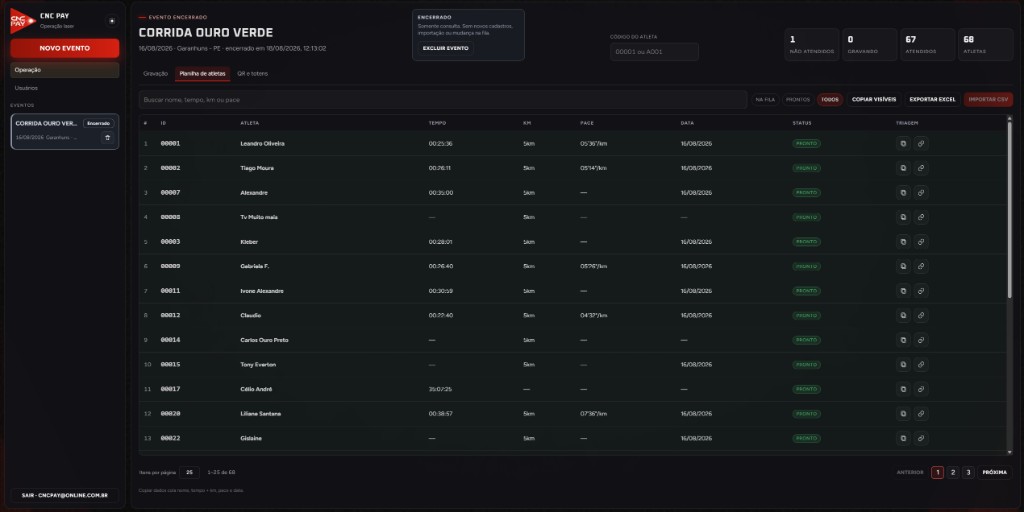Click the link icon for Liliane Santana

coord(921,413)
